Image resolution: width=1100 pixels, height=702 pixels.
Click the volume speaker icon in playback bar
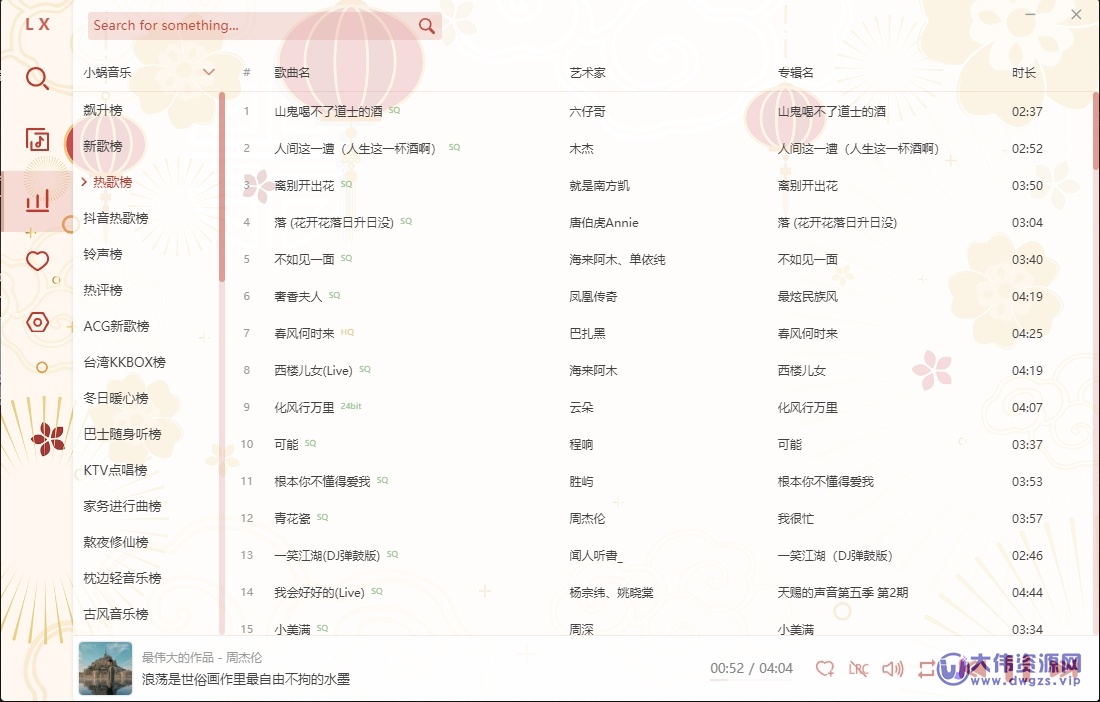[892, 668]
